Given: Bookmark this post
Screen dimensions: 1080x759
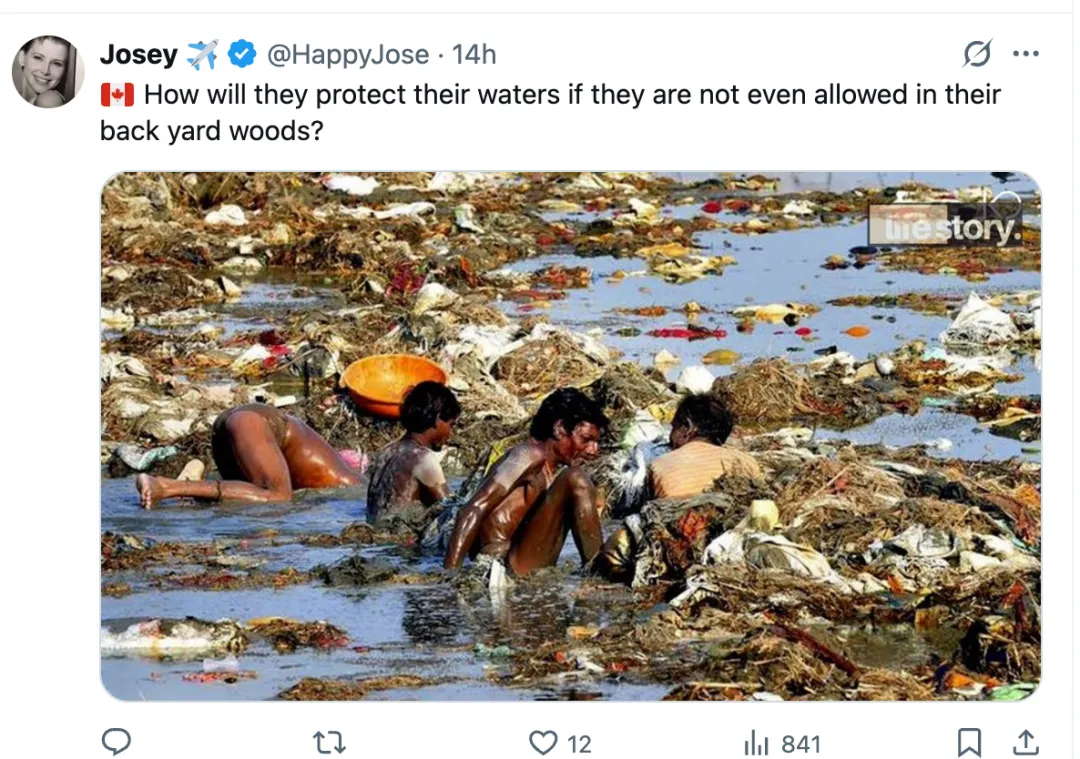Looking at the screenshot, I should point(969,742).
